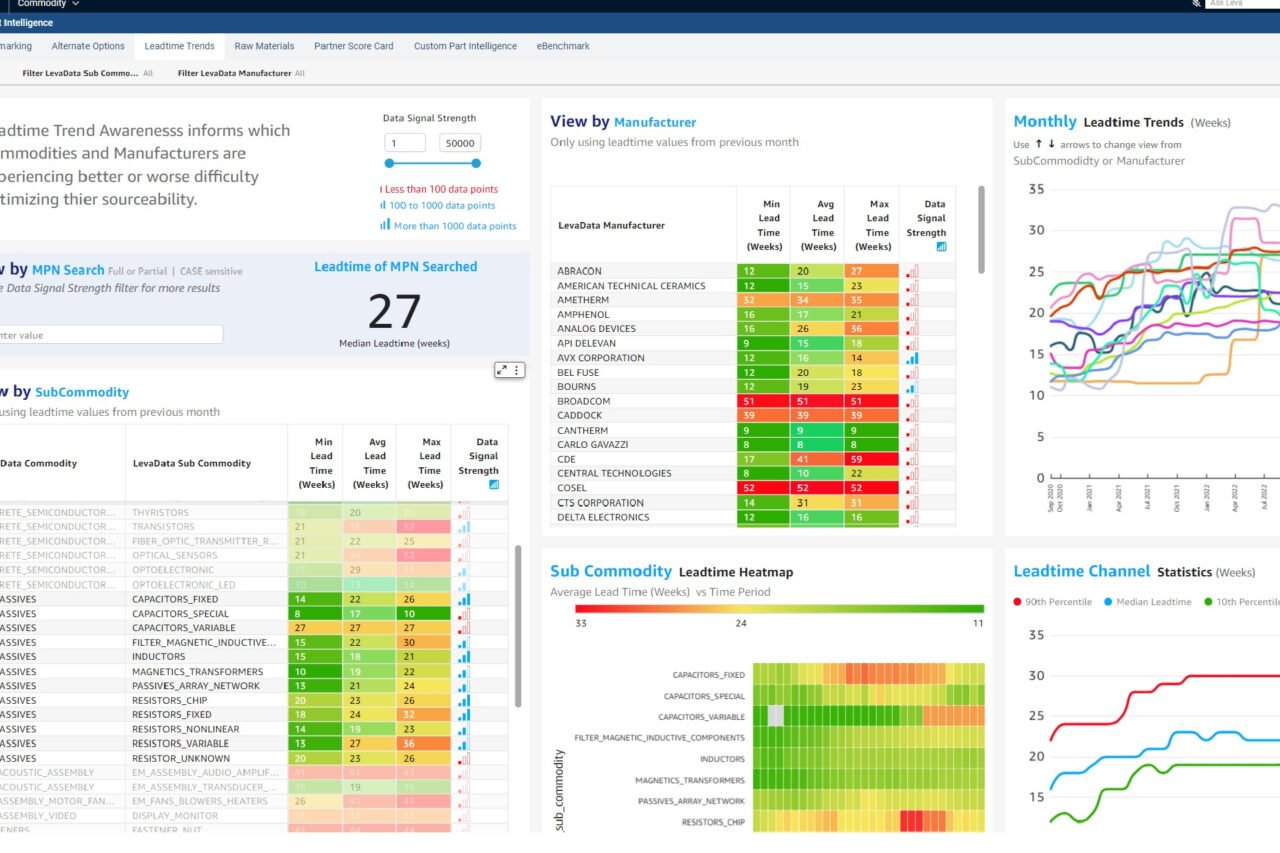Click the Data Signal Strength minimum value box
The width and height of the screenshot is (1280, 853).
pyautogui.click(x=405, y=143)
